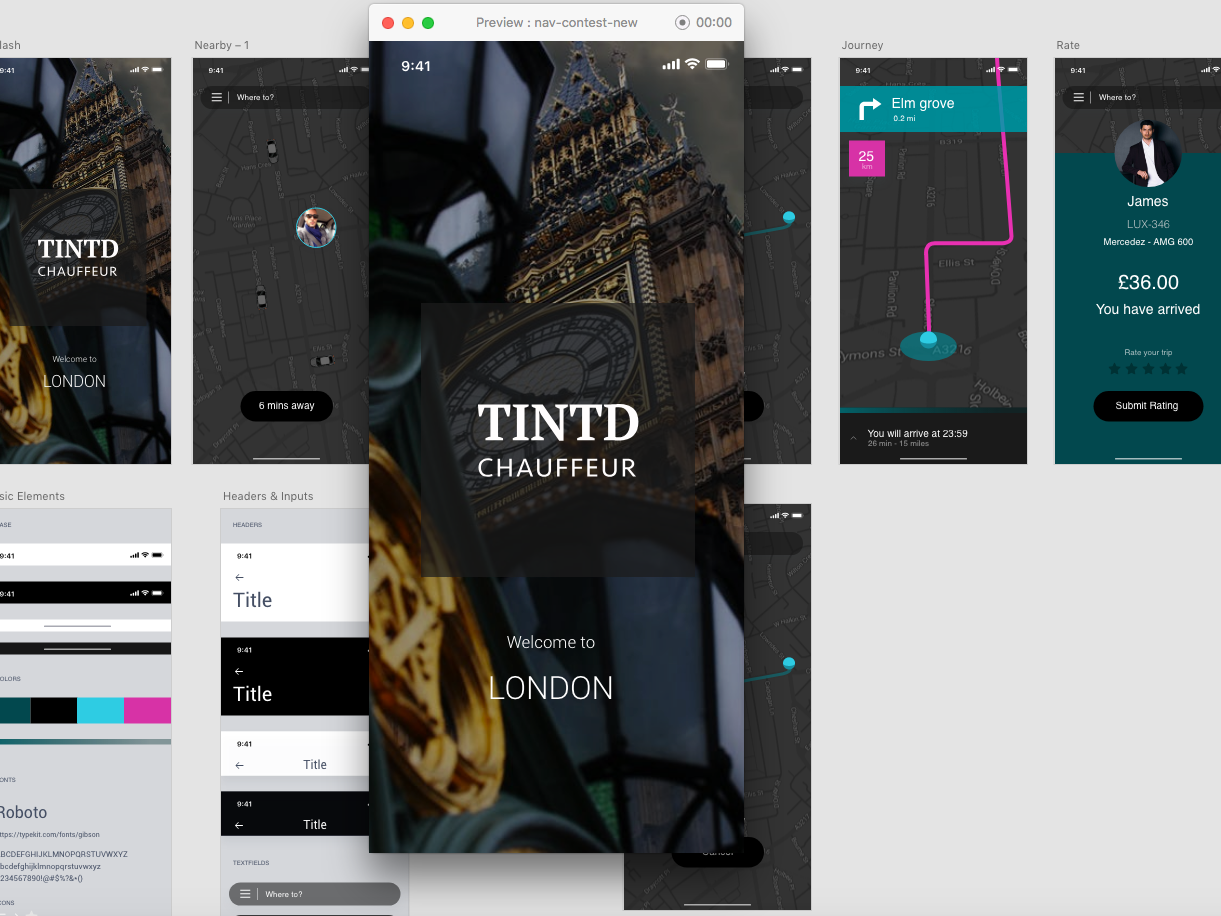This screenshot has height=916, width=1221.
Task: Select the HEADERS section label
Action: tap(247, 525)
